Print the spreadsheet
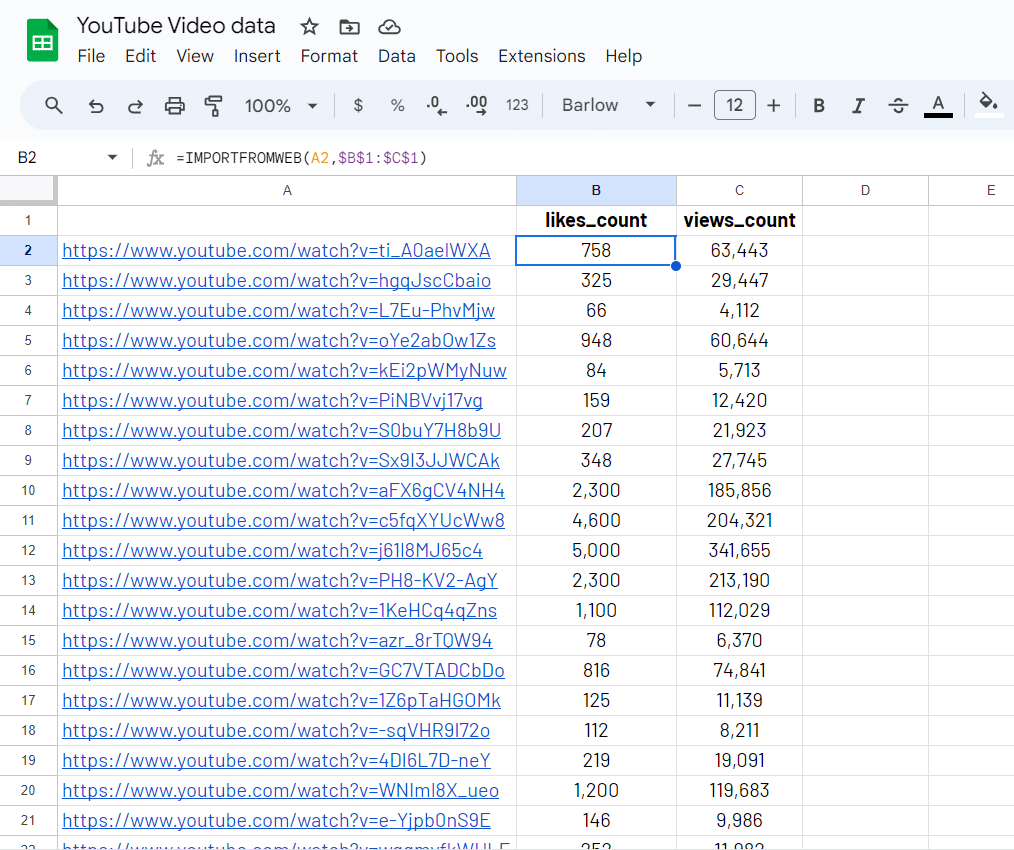Screen dimensions: 1014x850 [175, 106]
